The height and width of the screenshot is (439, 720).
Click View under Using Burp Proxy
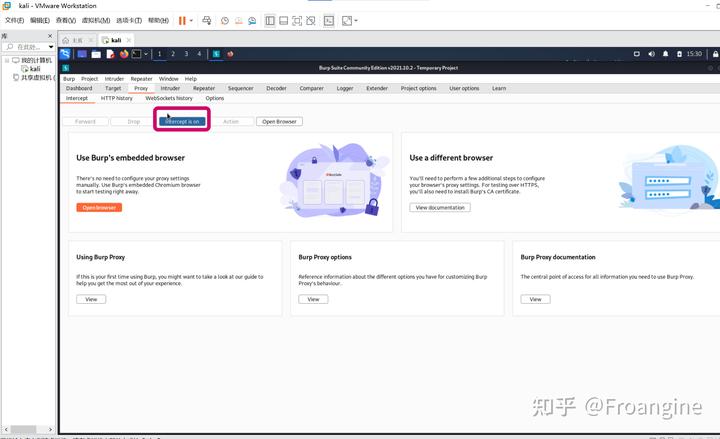(x=91, y=299)
